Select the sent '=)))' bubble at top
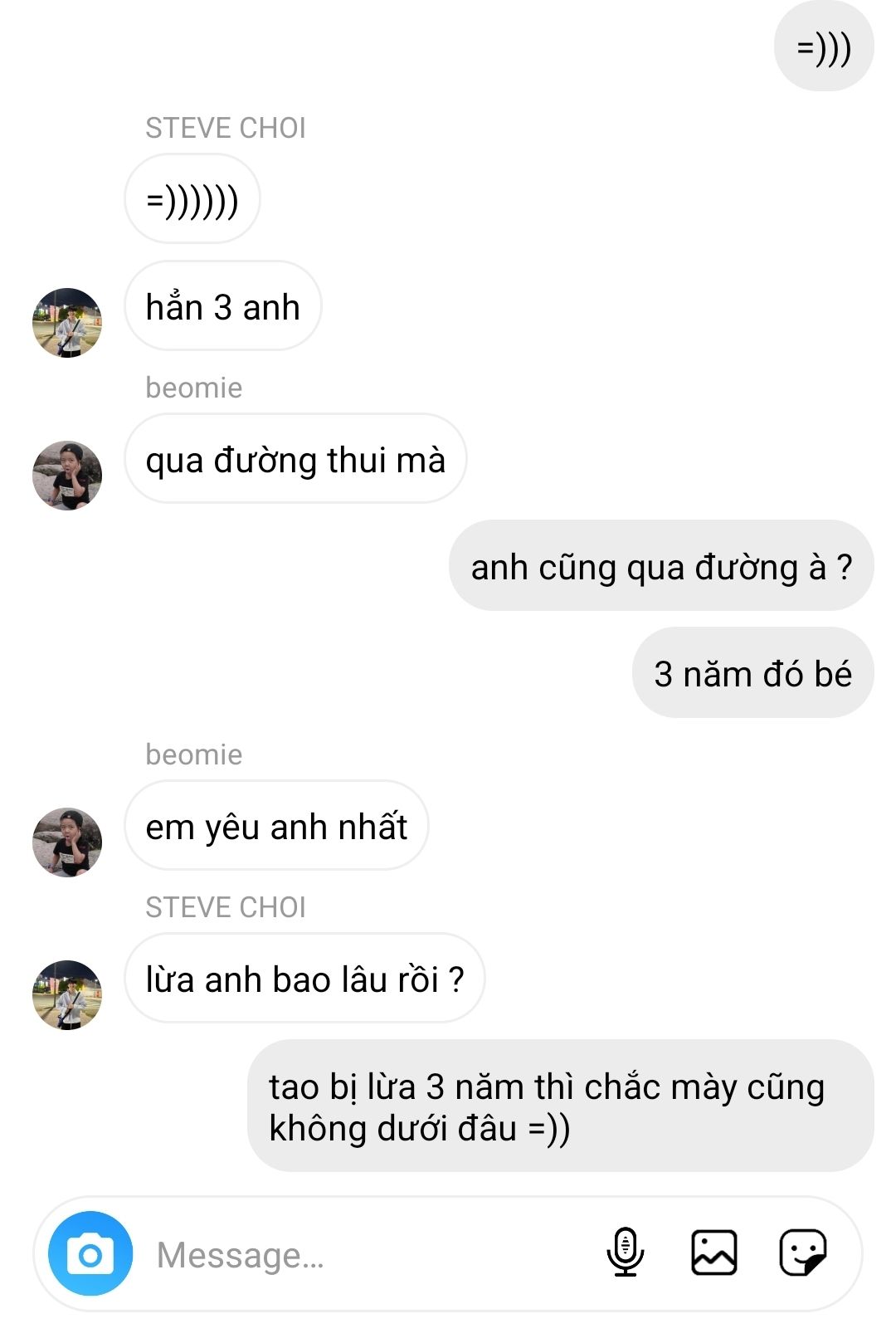Screen dimensions: 896x1338 [824, 46]
